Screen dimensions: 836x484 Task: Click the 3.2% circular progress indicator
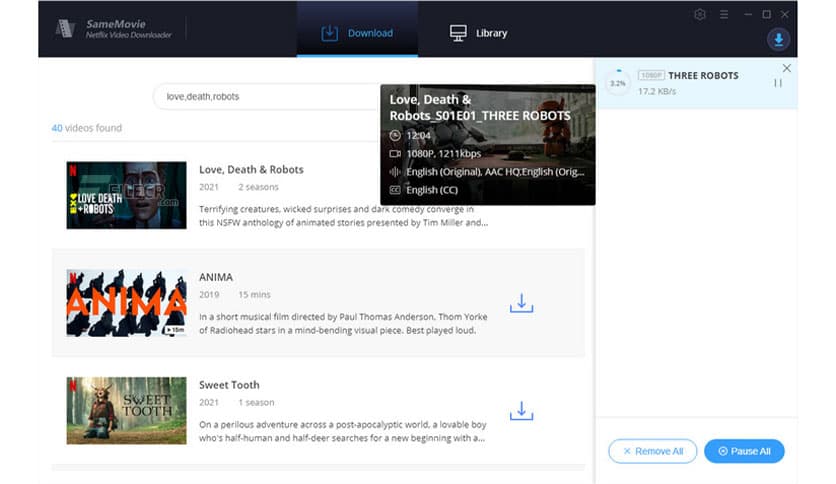point(618,83)
